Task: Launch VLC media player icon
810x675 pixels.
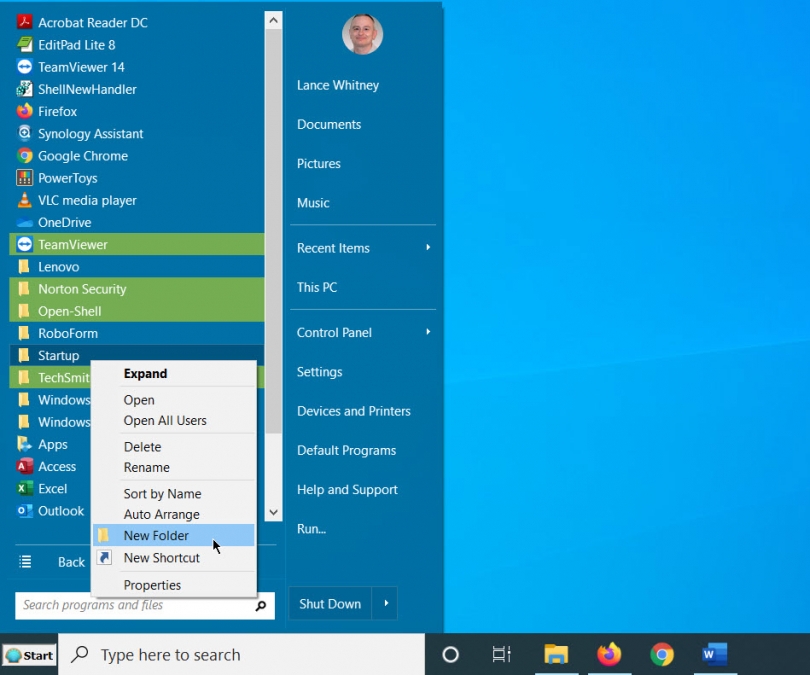Action: (x=24, y=200)
